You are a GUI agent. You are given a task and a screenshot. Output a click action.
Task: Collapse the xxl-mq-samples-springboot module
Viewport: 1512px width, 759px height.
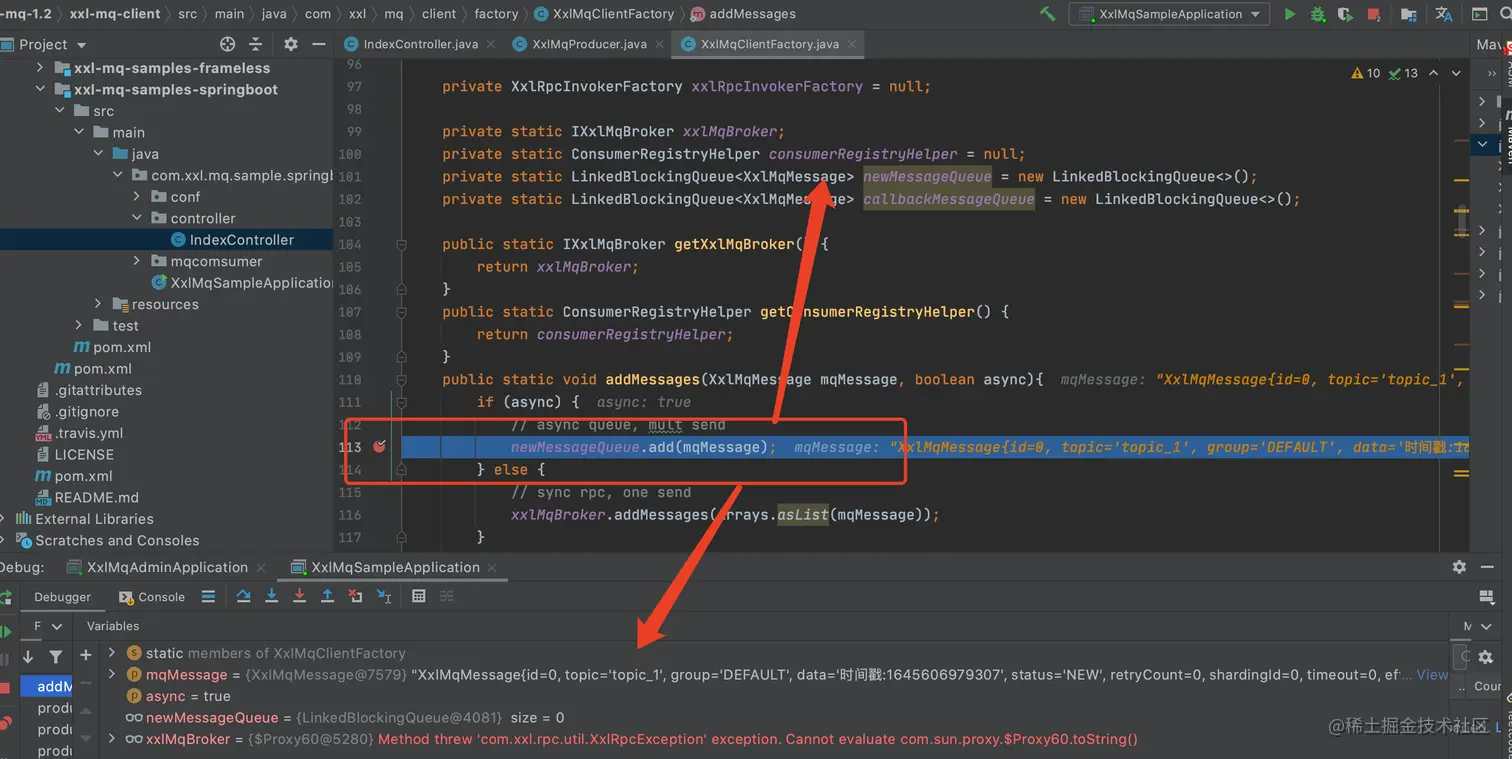click(40, 89)
